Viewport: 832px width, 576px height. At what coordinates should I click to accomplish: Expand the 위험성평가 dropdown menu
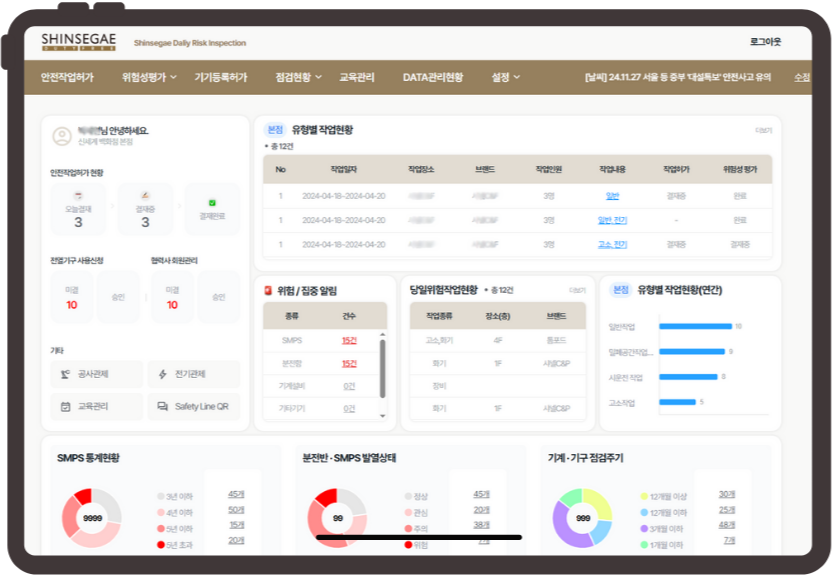(173, 77)
